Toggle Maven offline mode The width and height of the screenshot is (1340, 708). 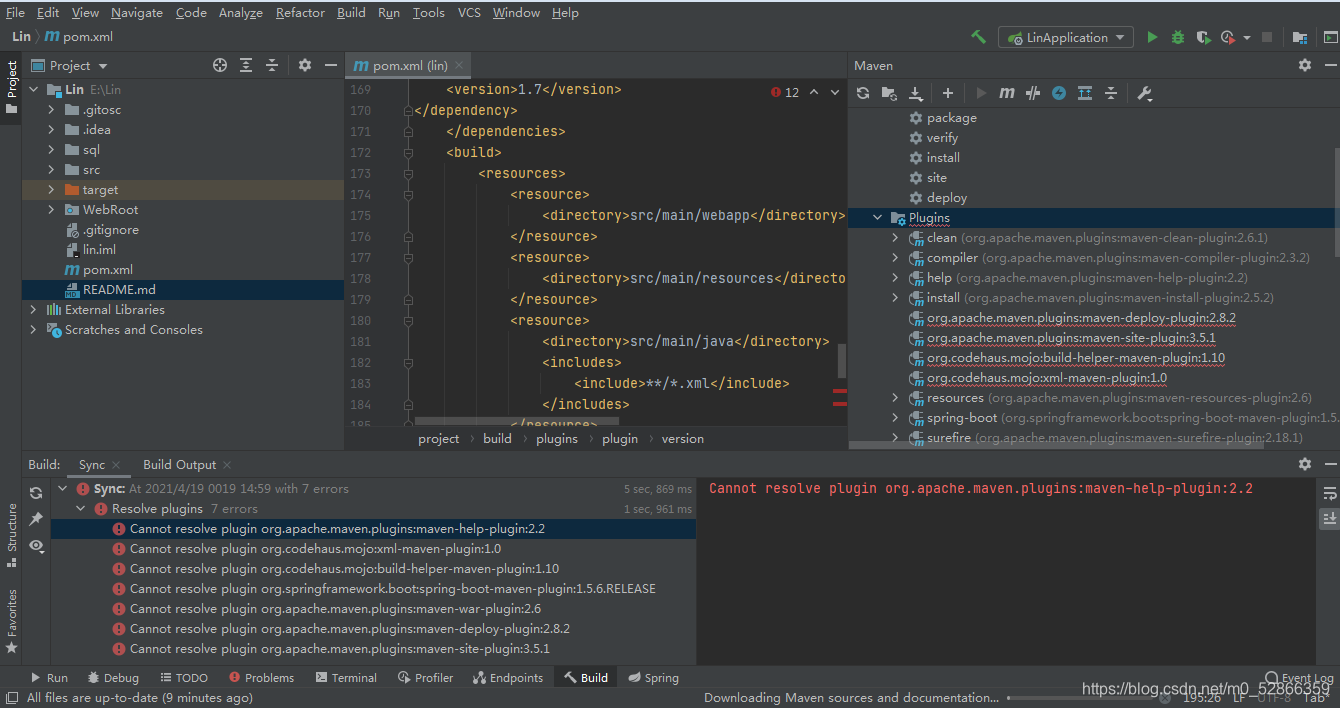(1058, 92)
